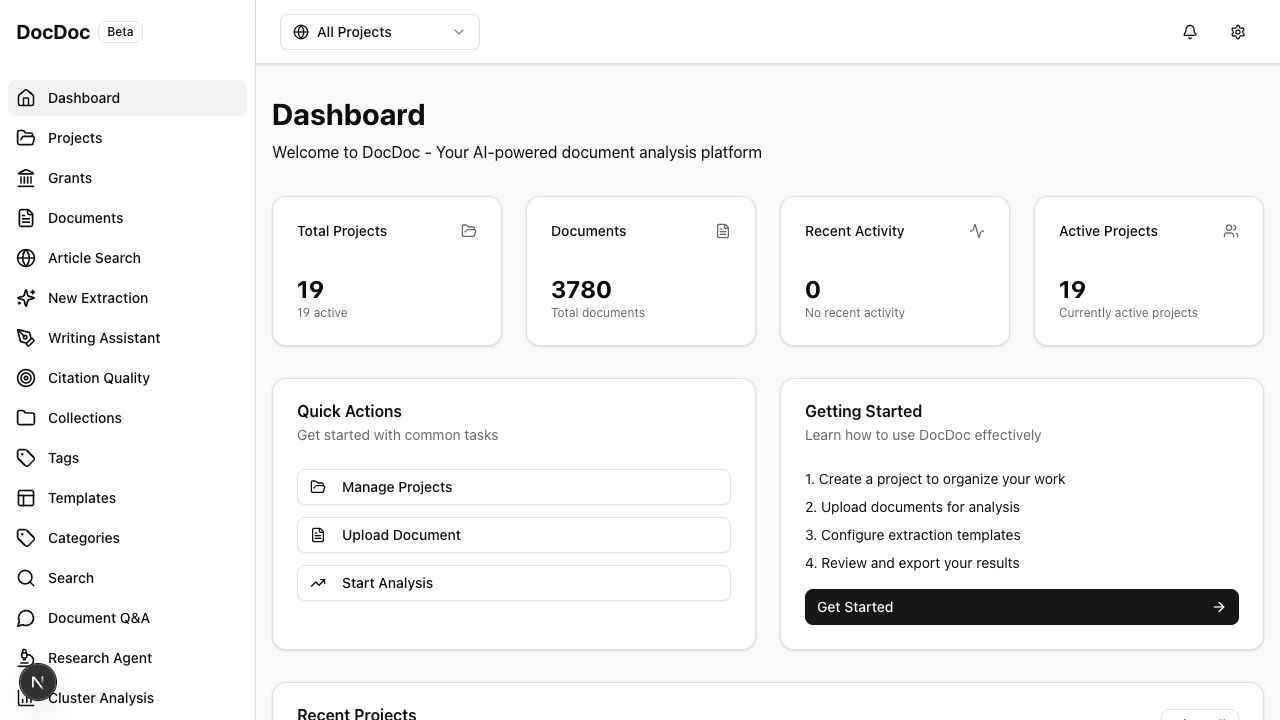Click the Recent Projects heading

[x=357, y=714]
